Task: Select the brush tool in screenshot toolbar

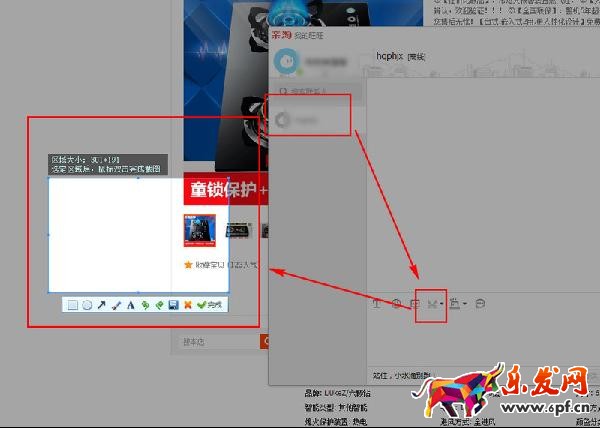Action: pos(116,304)
